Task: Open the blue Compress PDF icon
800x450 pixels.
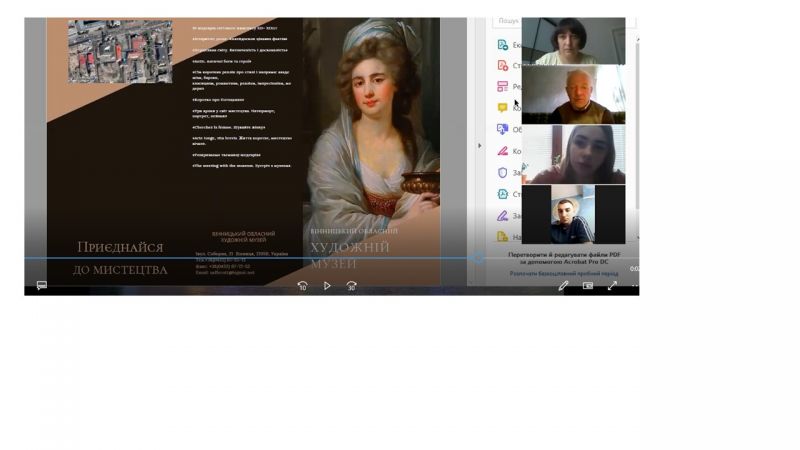Action: point(503,194)
